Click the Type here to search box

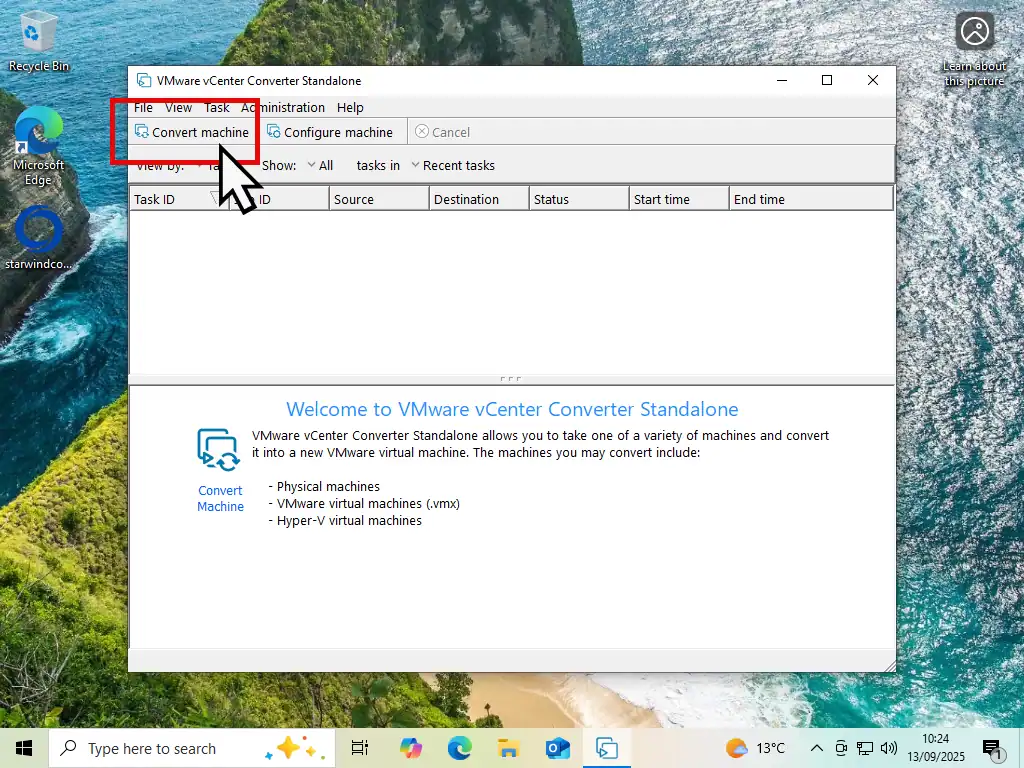coord(192,748)
